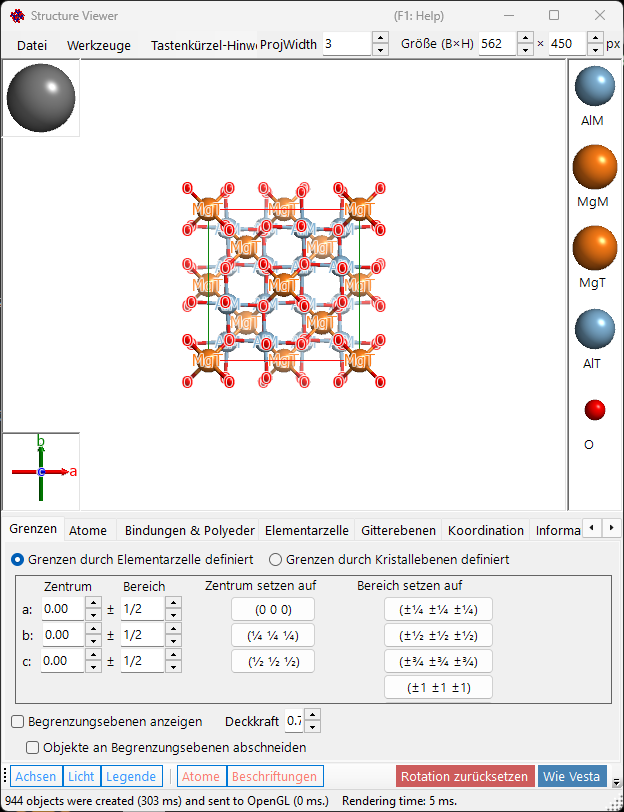
Task: Click Rotation zurücksetzen button
Action: 465,776
